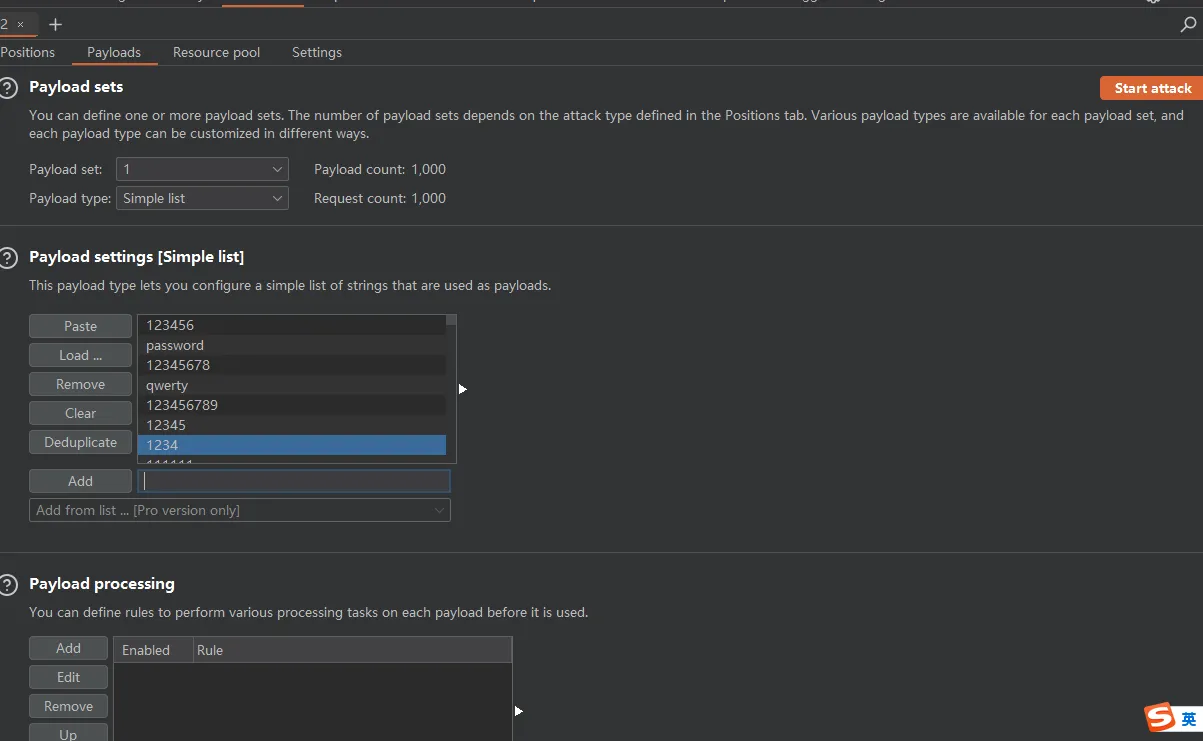This screenshot has width=1203, height=741.
Task: Click the Up button for processing rules
Action: 68,733
